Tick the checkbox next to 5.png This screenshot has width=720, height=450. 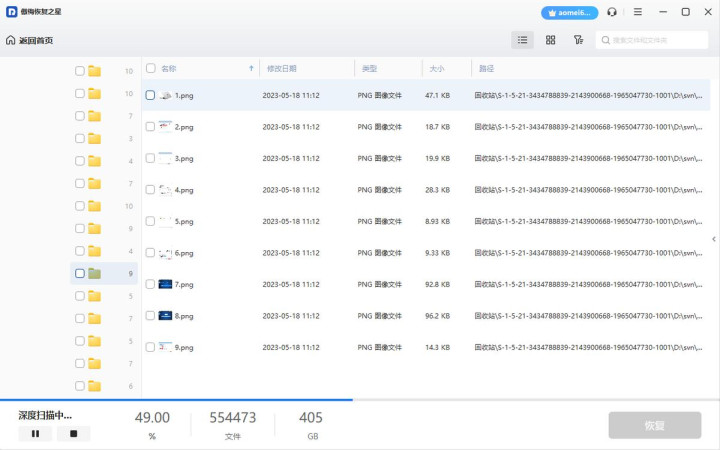point(150,221)
